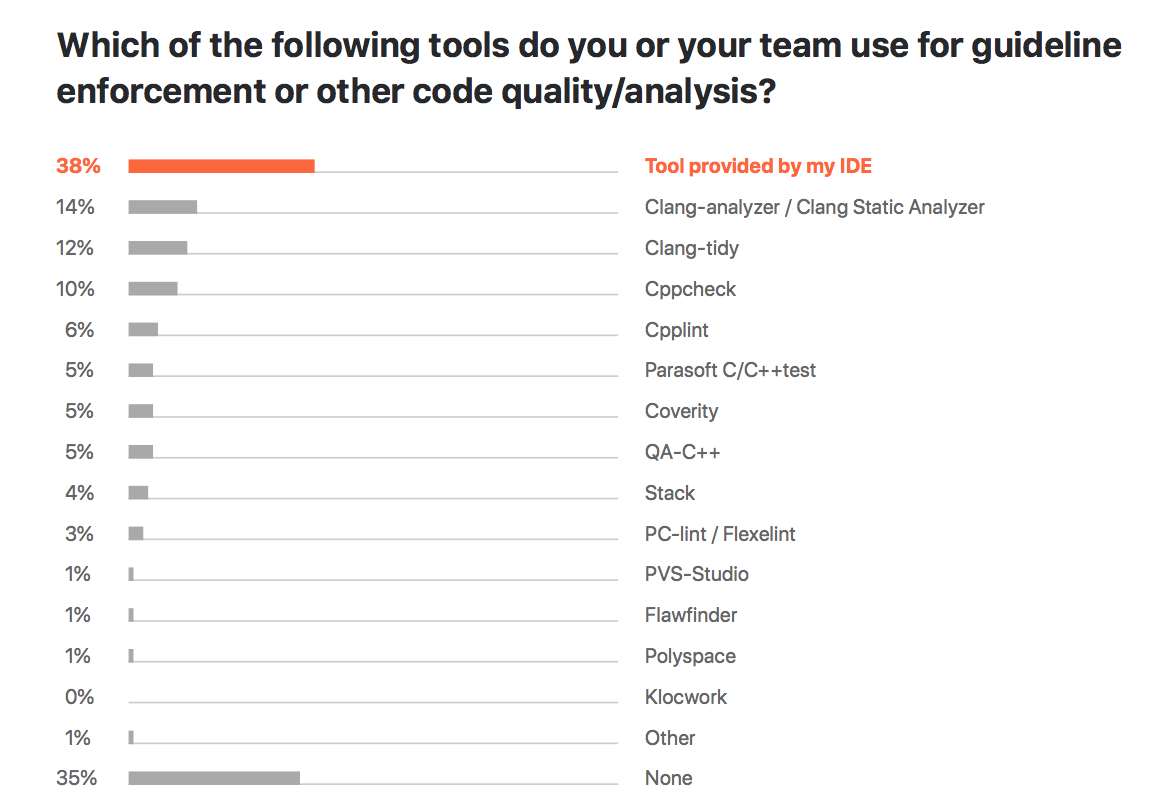Select the Flawfinder label

coord(691,615)
